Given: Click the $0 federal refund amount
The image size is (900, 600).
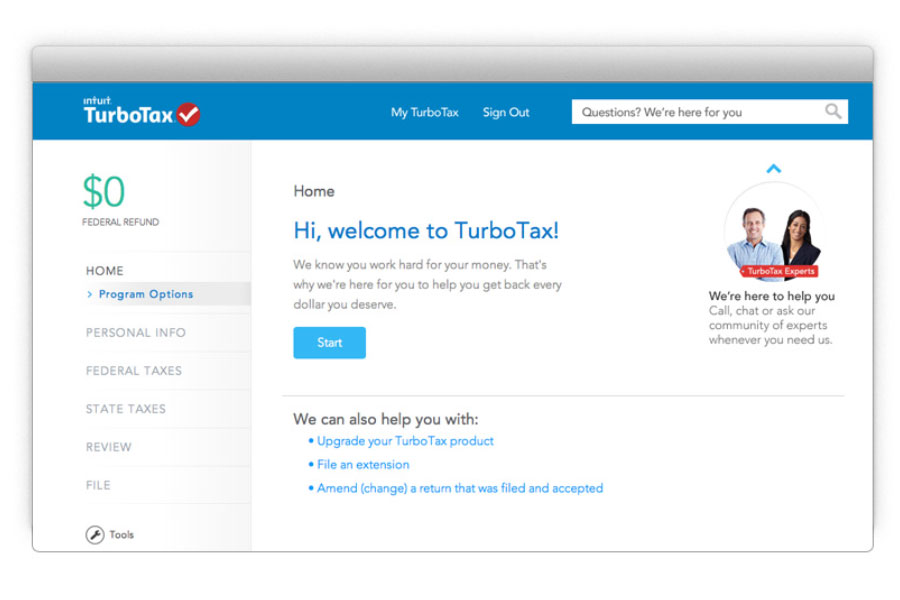Looking at the screenshot, I should pos(104,191).
